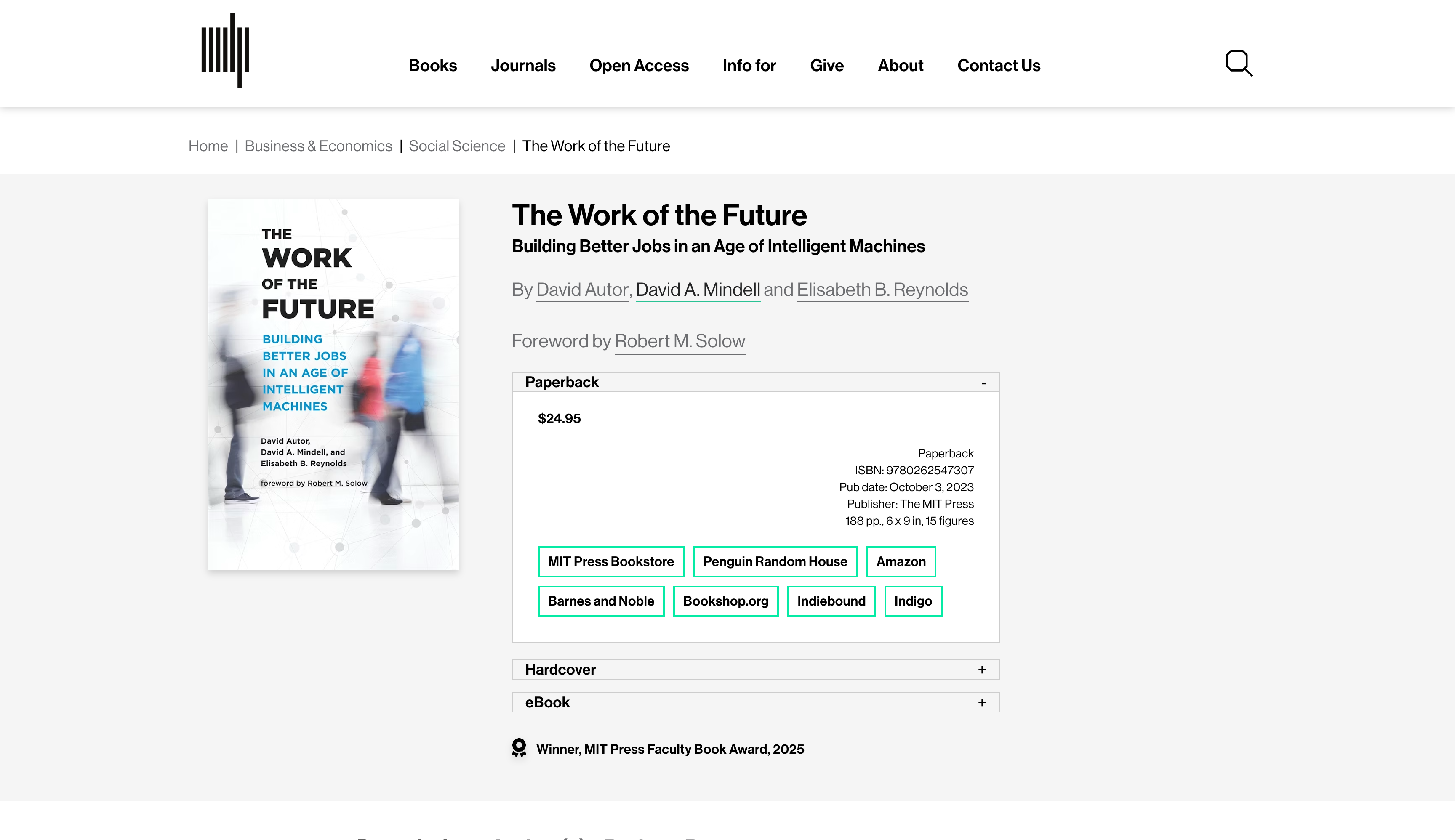The width and height of the screenshot is (1455, 840).
Task: Click the Indigo retailer button
Action: point(912,601)
